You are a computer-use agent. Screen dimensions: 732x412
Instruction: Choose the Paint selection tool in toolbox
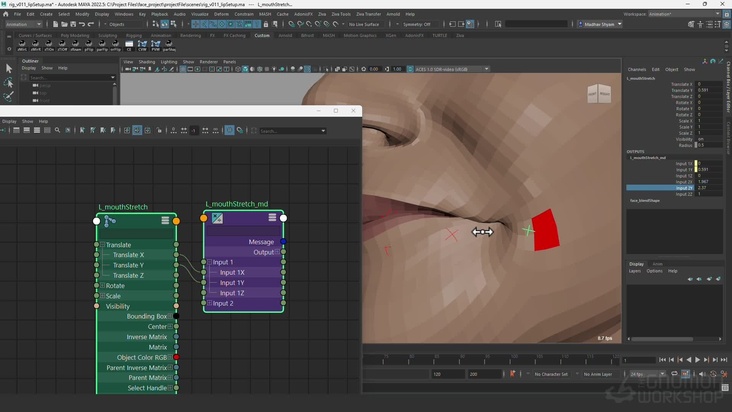[x=8, y=97]
